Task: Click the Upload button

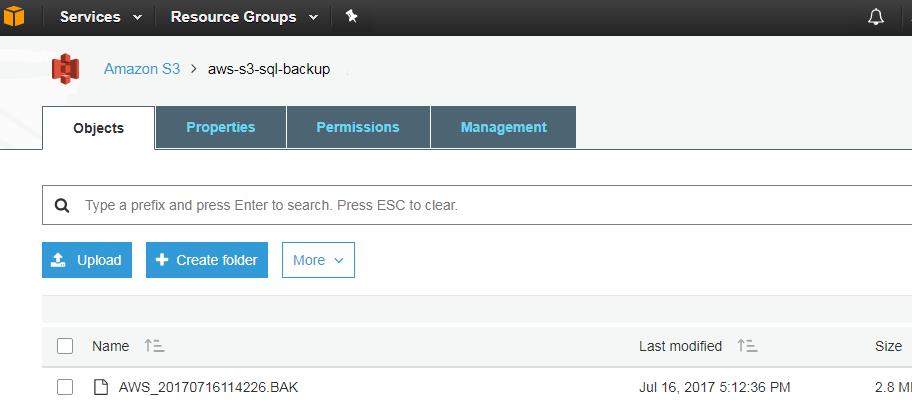Action: click(x=87, y=260)
